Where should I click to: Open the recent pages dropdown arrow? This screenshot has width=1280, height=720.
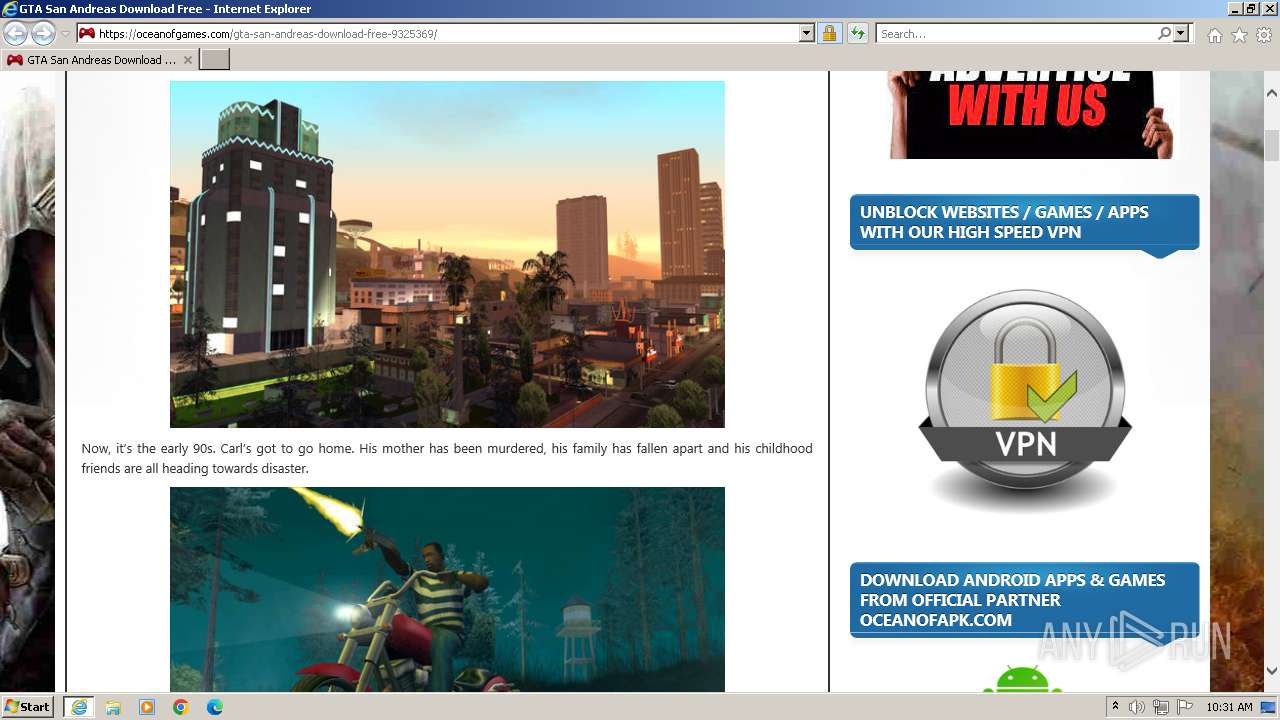[66, 34]
